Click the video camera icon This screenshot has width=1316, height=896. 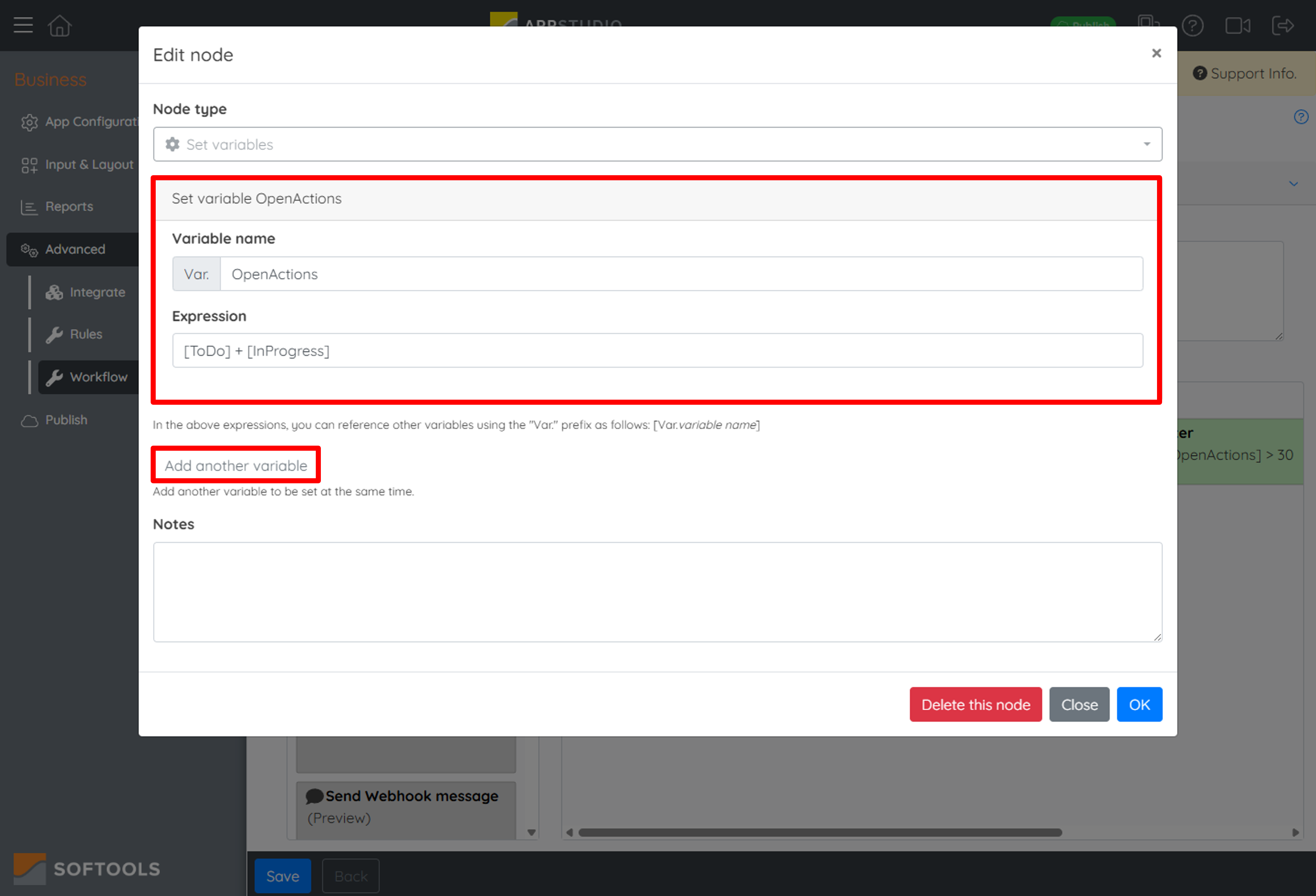tap(1237, 25)
